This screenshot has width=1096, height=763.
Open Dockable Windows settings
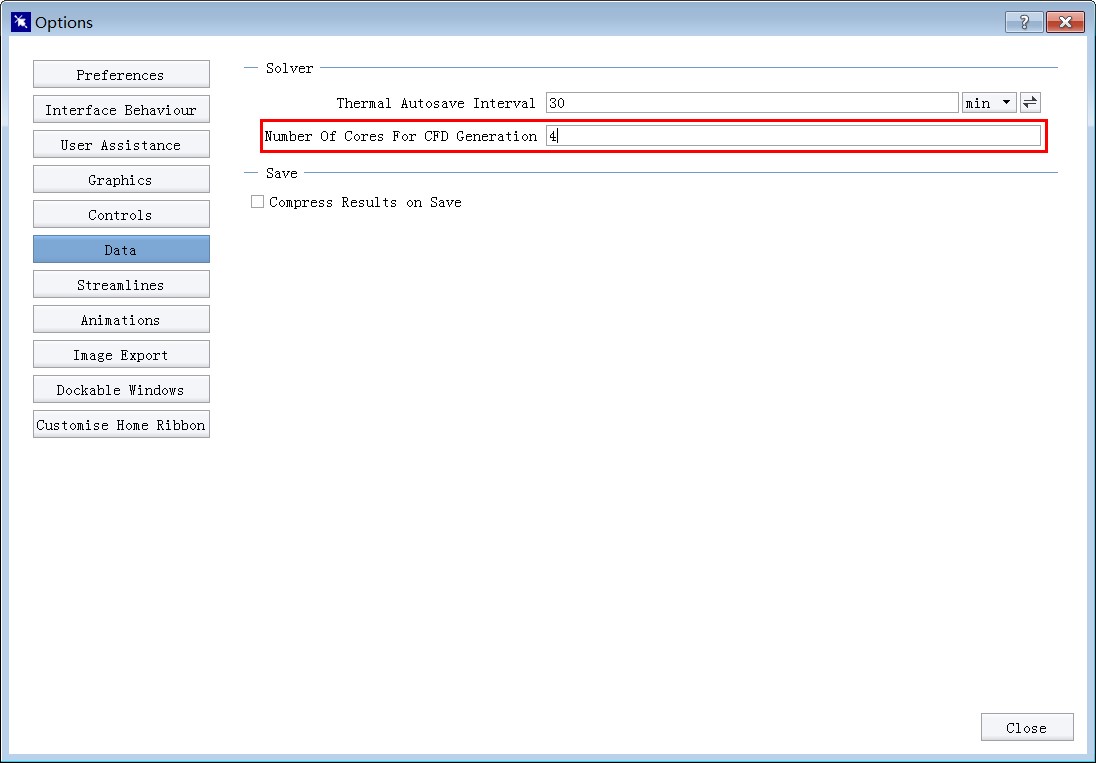click(x=121, y=390)
